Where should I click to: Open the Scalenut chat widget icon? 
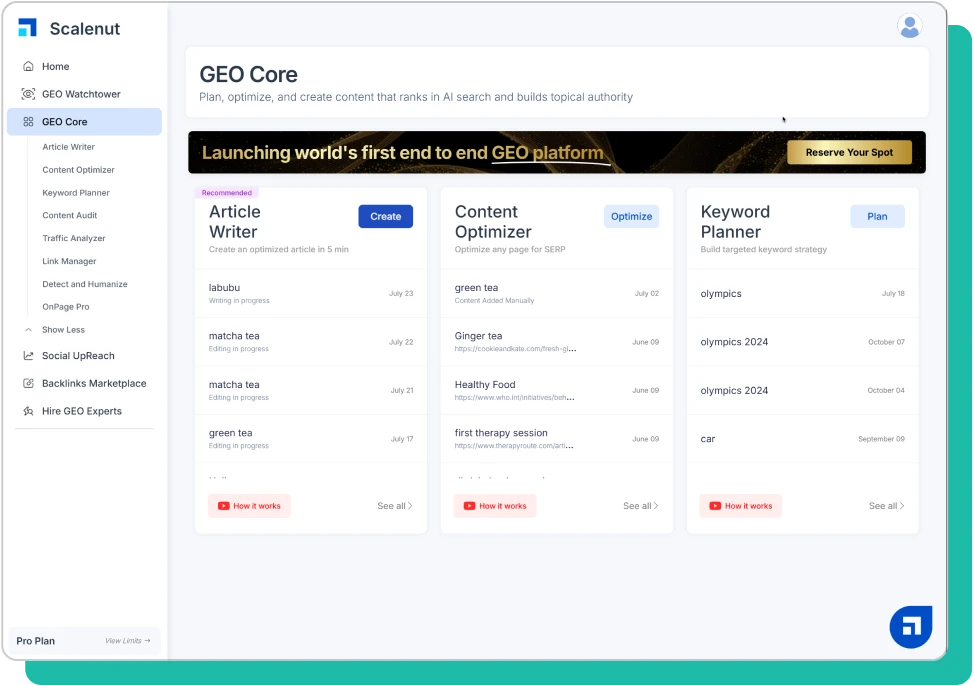pos(911,627)
